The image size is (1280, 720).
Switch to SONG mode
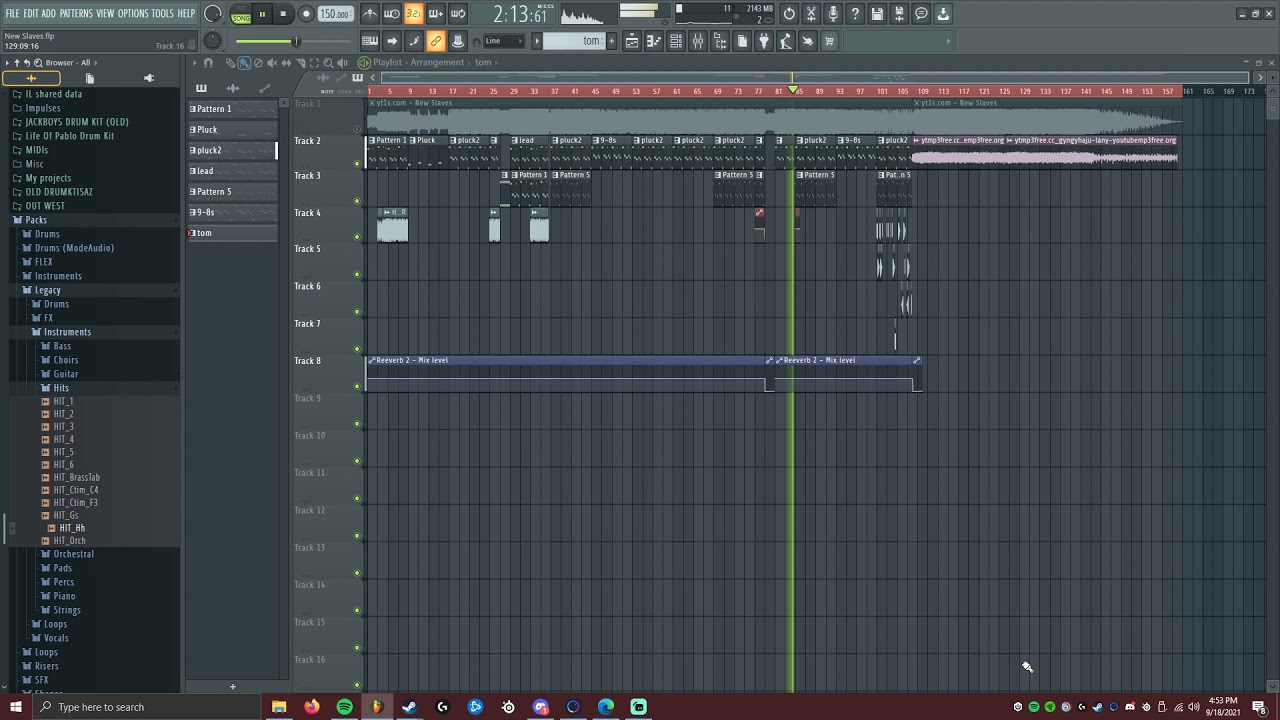pyautogui.click(x=241, y=18)
